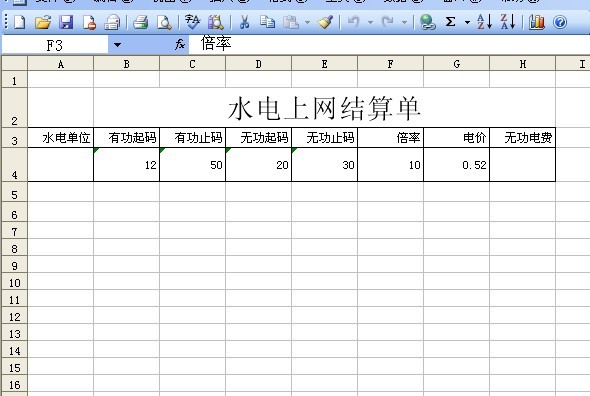
Task: Select the cell with value 20
Action: (x=259, y=165)
